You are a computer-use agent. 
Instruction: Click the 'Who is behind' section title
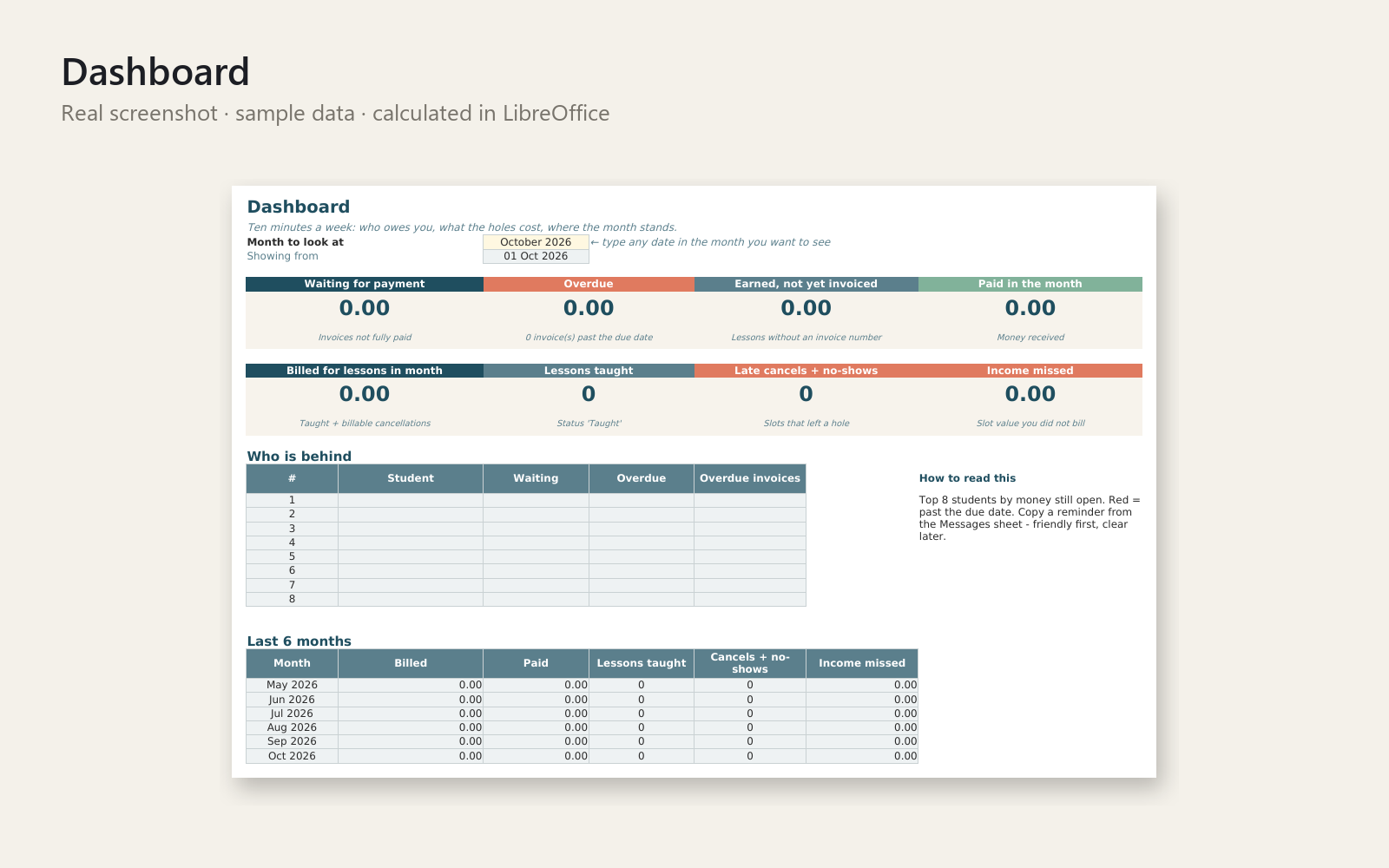coord(300,457)
